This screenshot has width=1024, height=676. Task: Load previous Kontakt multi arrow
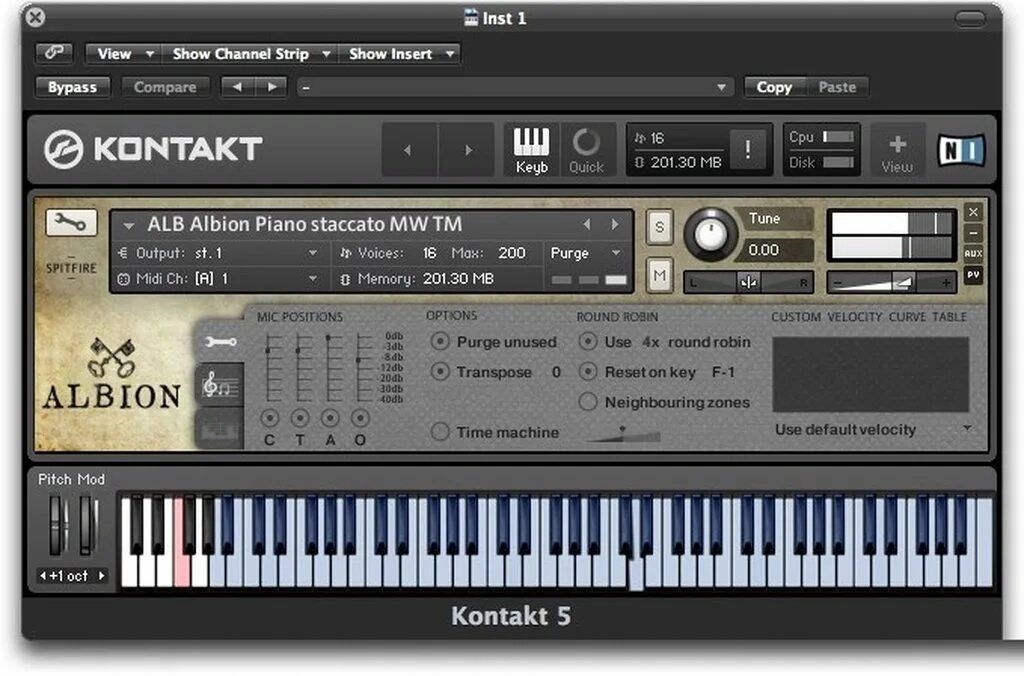[408, 150]
